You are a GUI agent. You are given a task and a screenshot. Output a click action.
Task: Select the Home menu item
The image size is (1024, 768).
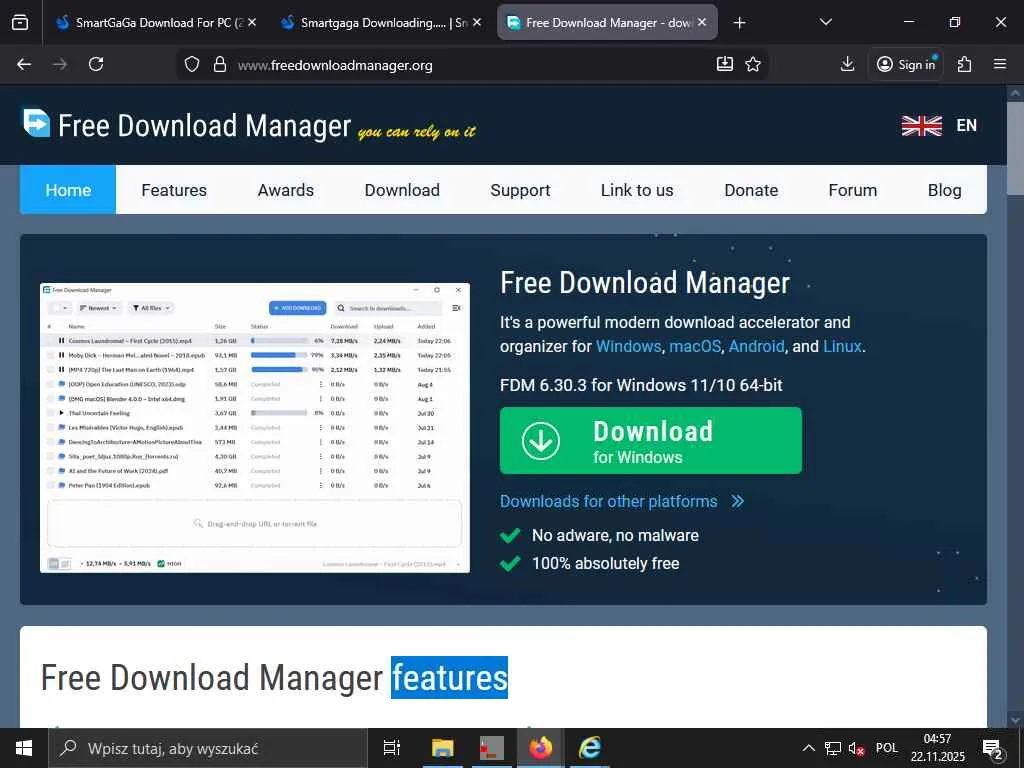click(x=68, y=190)
